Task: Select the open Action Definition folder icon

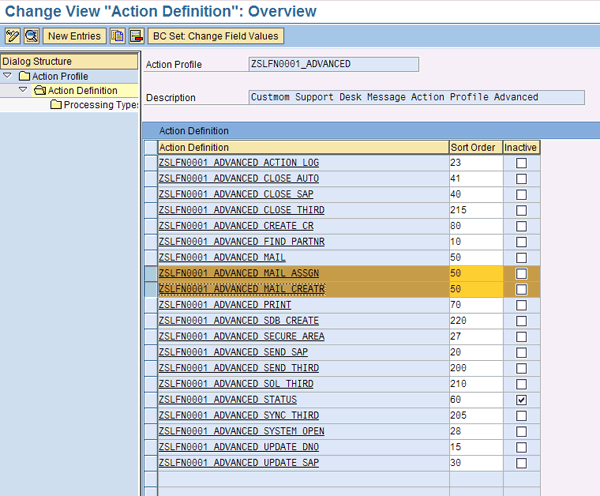Action: (x=40, y=91)
